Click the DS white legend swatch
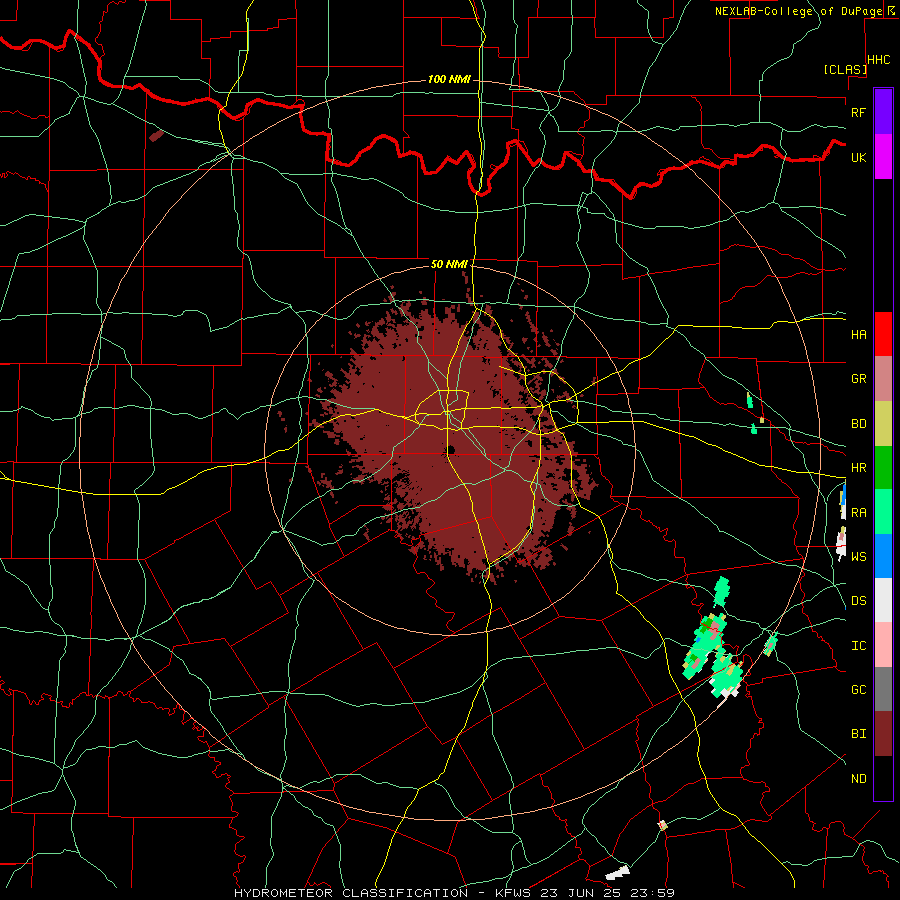Viewport: 900px width, 900px height. pyautogui.click(x=883, y=600)
